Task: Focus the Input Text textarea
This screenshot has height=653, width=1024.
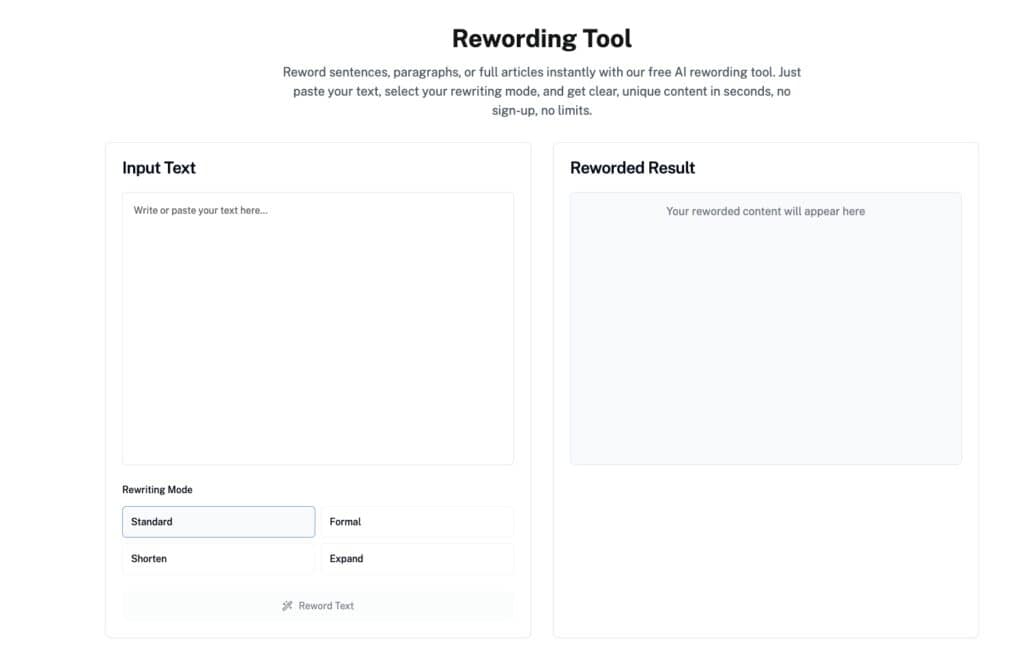Action: point(318,330)
